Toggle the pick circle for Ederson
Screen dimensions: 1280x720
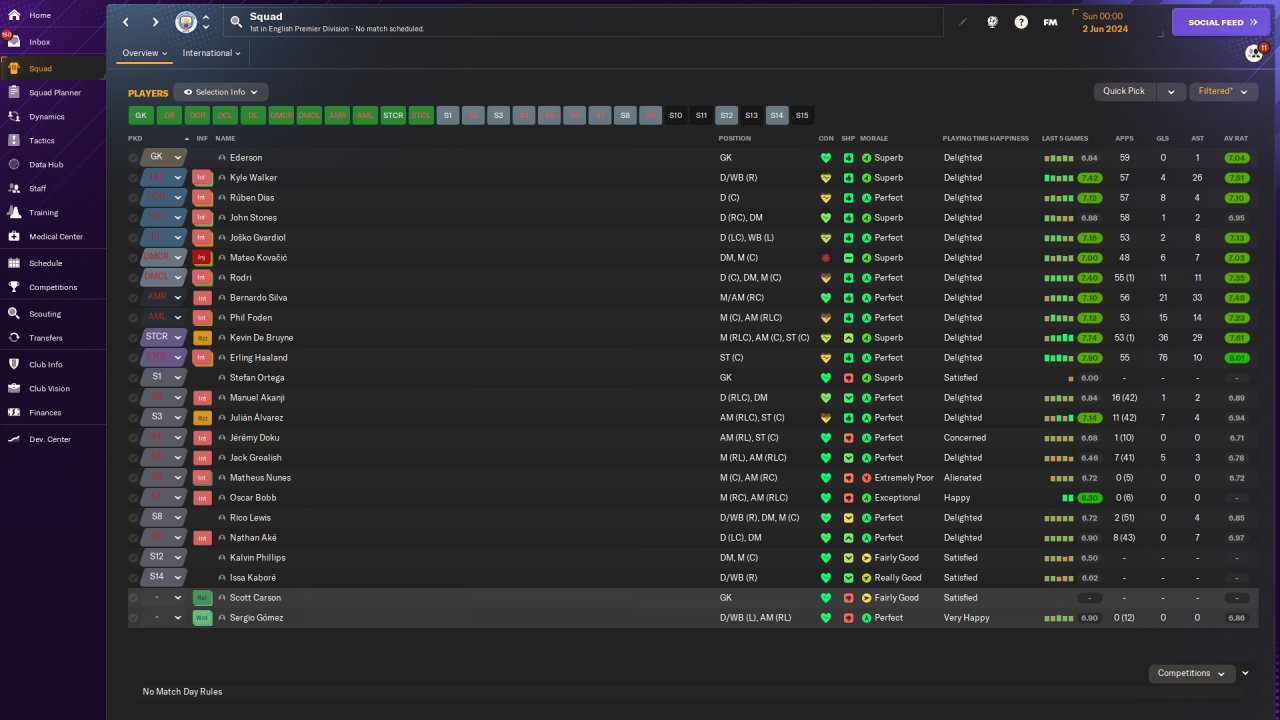pyautogui.click(x=134, y=158)
